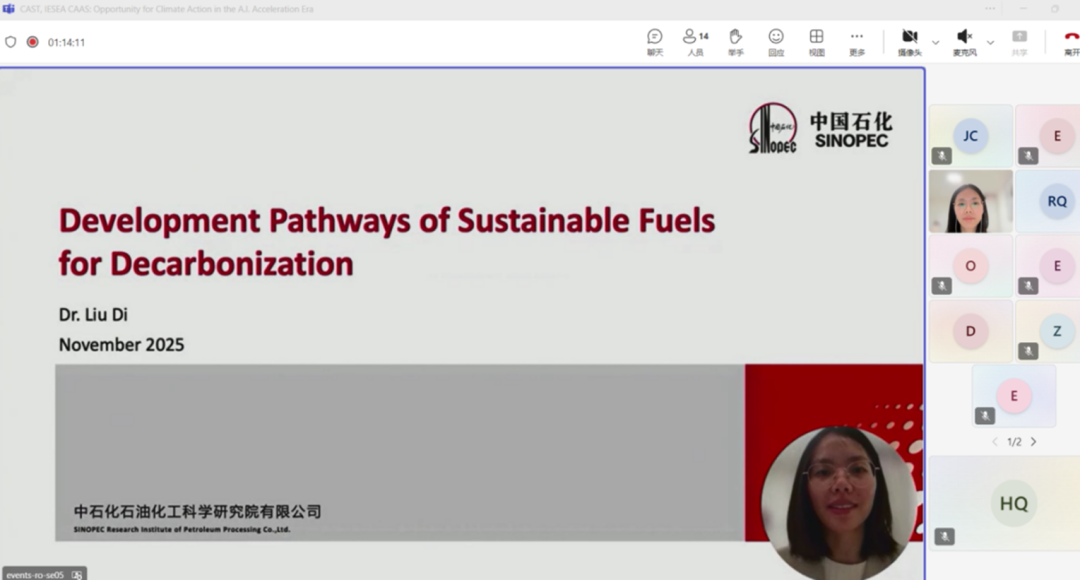Select participant RQ tile
Image resolution: width=1080 pixels, height=580 pixels.
tap(1056, 201)
